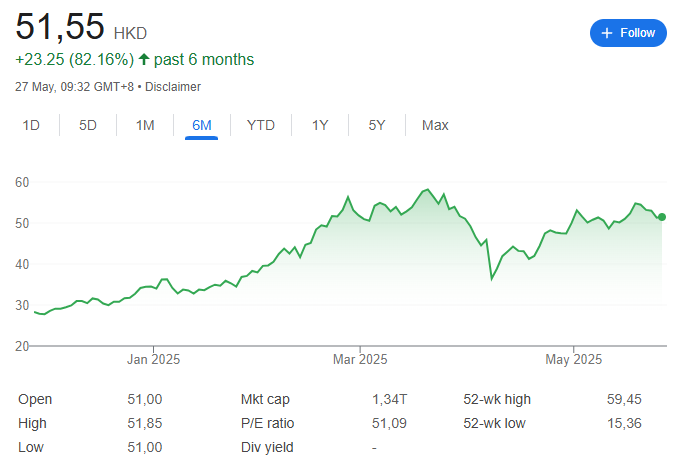This screenshot has width=684, height=470.
Task: Click the 52-wk high value 59,45
Action: 624,399
